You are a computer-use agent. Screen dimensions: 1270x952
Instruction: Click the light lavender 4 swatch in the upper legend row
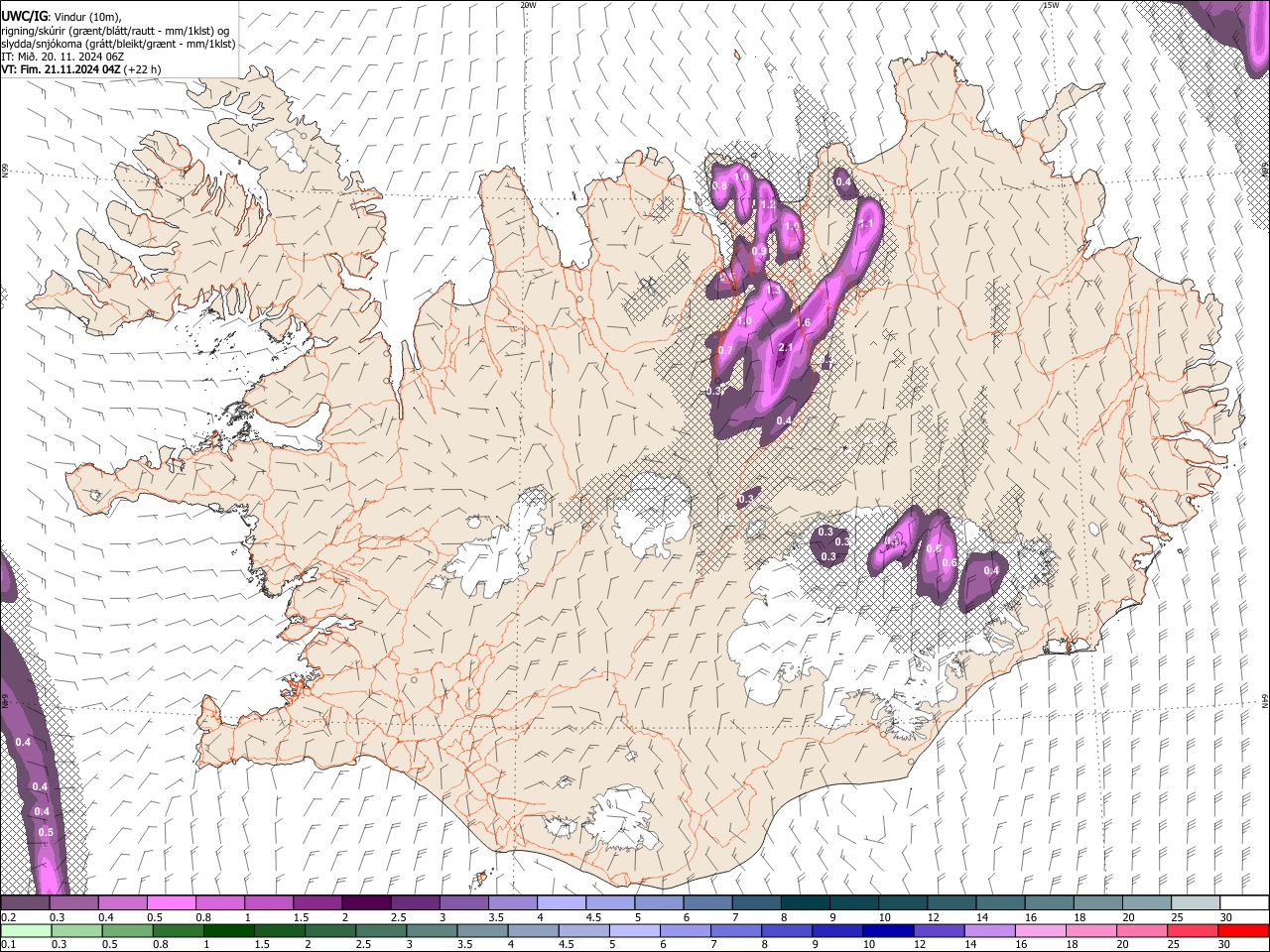click(560, 903)
